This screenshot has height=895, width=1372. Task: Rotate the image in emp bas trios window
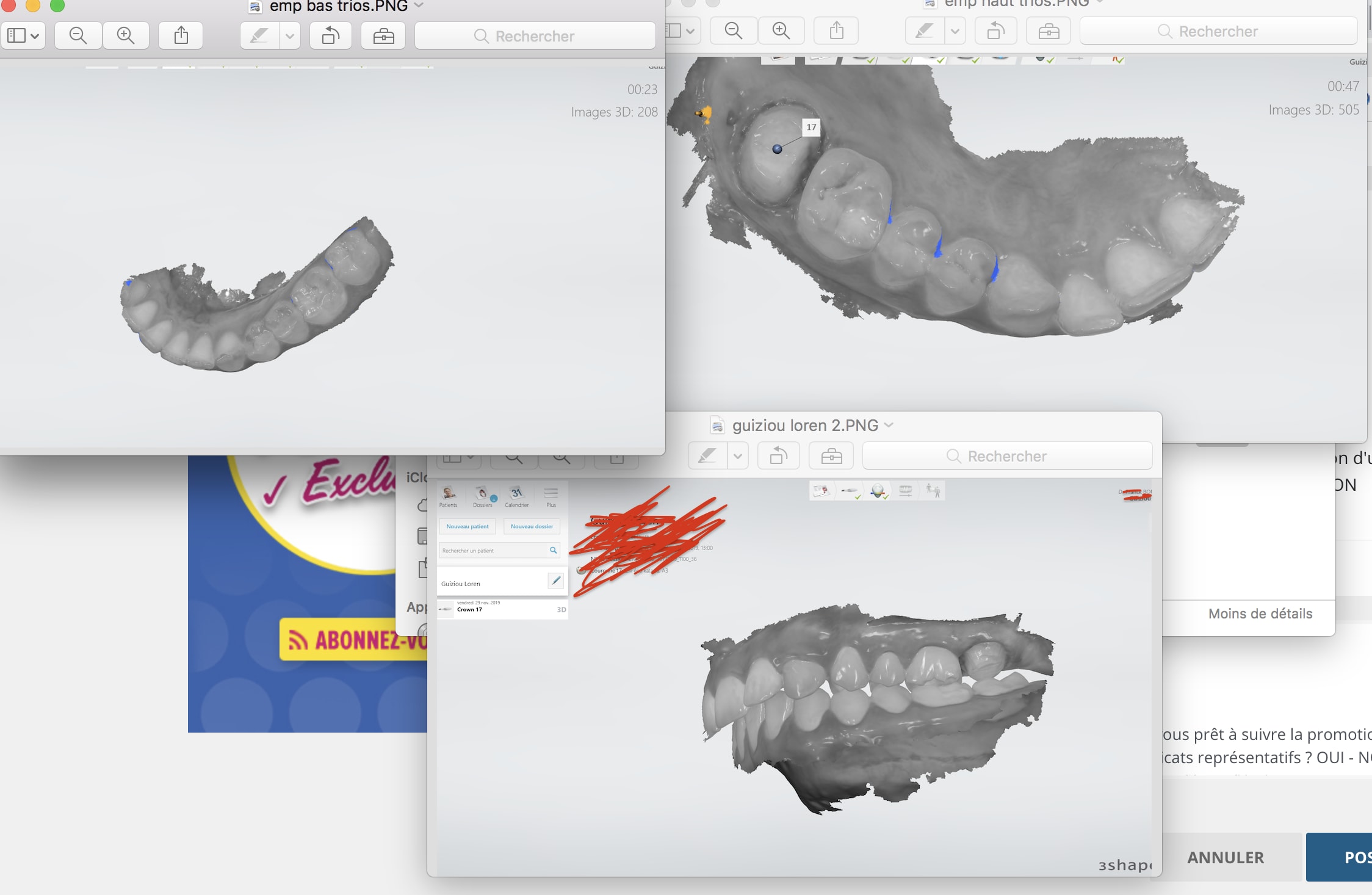(330, 35)
